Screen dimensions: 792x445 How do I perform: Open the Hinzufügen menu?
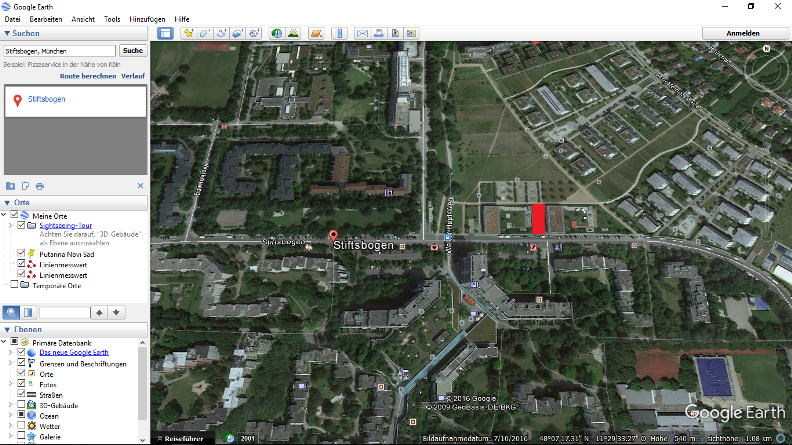pos(147,19)
